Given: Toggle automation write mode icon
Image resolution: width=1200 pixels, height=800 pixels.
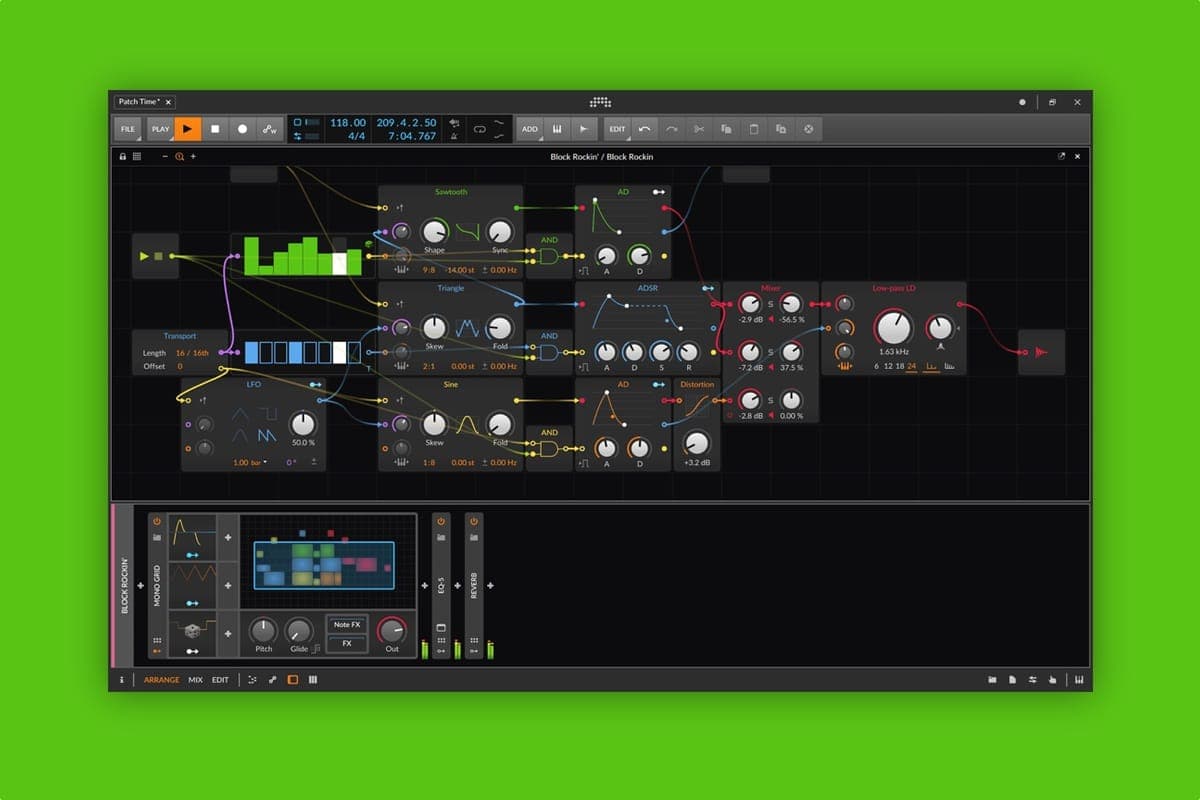Looking at the screenshot, I should [269, 129].
